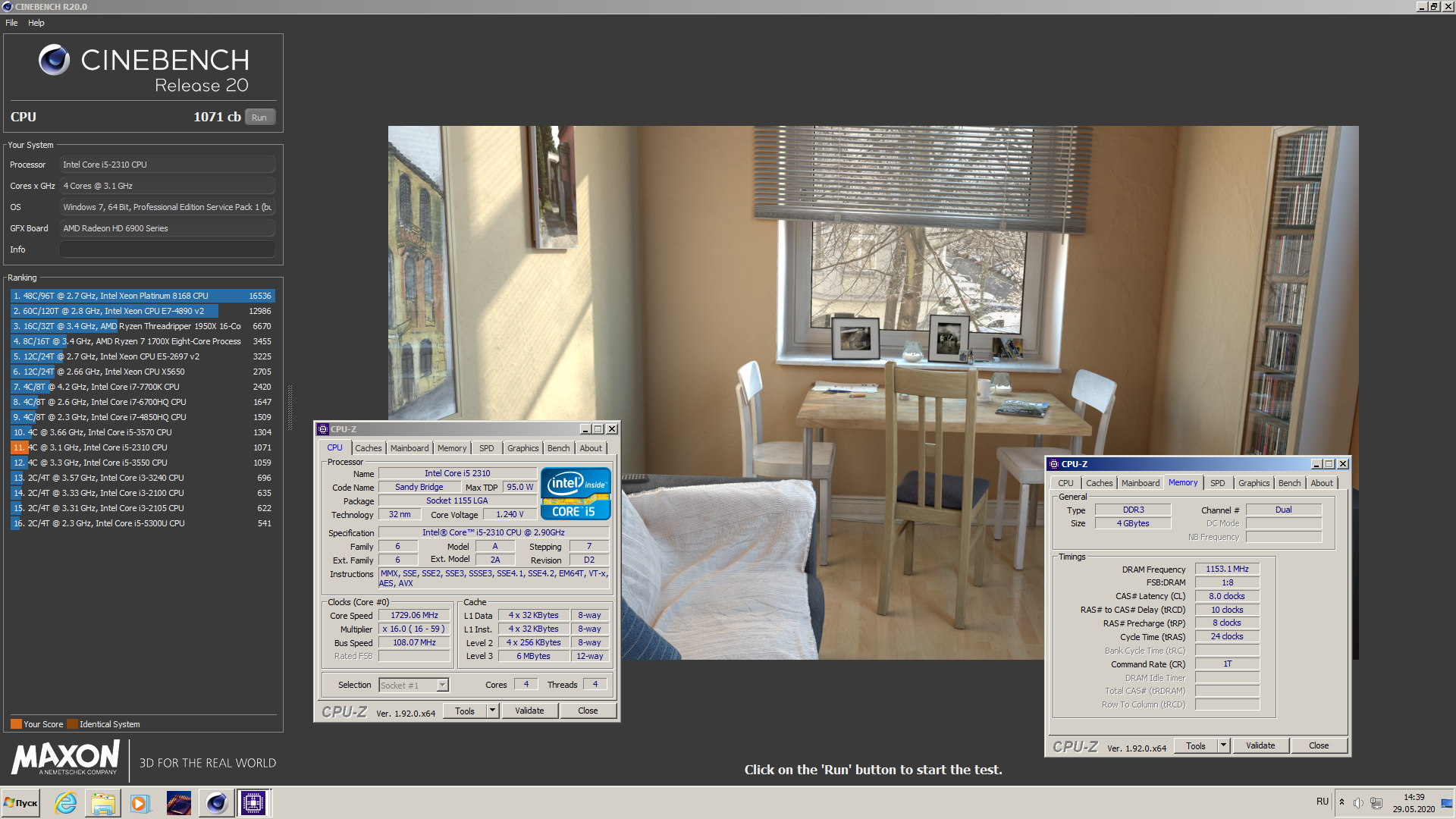Open Bench tab in left CPU-Z

(559, 448)
